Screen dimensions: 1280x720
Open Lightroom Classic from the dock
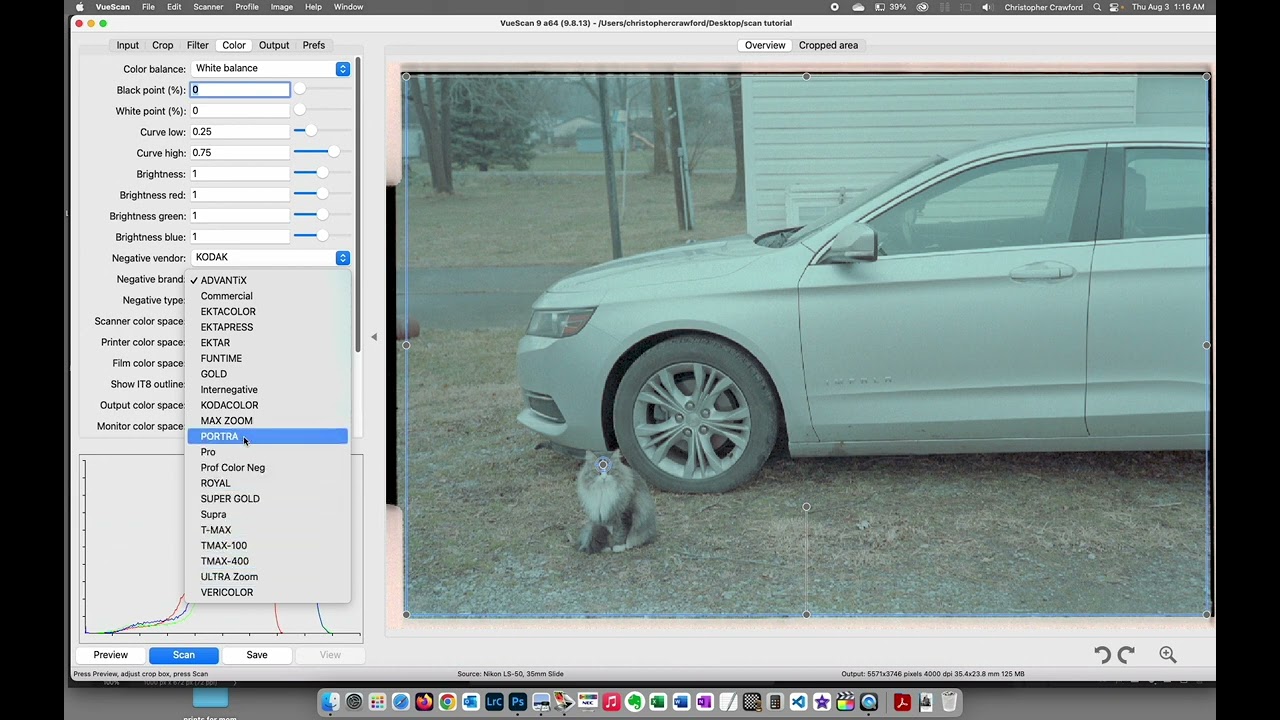(x=494, y=702)
